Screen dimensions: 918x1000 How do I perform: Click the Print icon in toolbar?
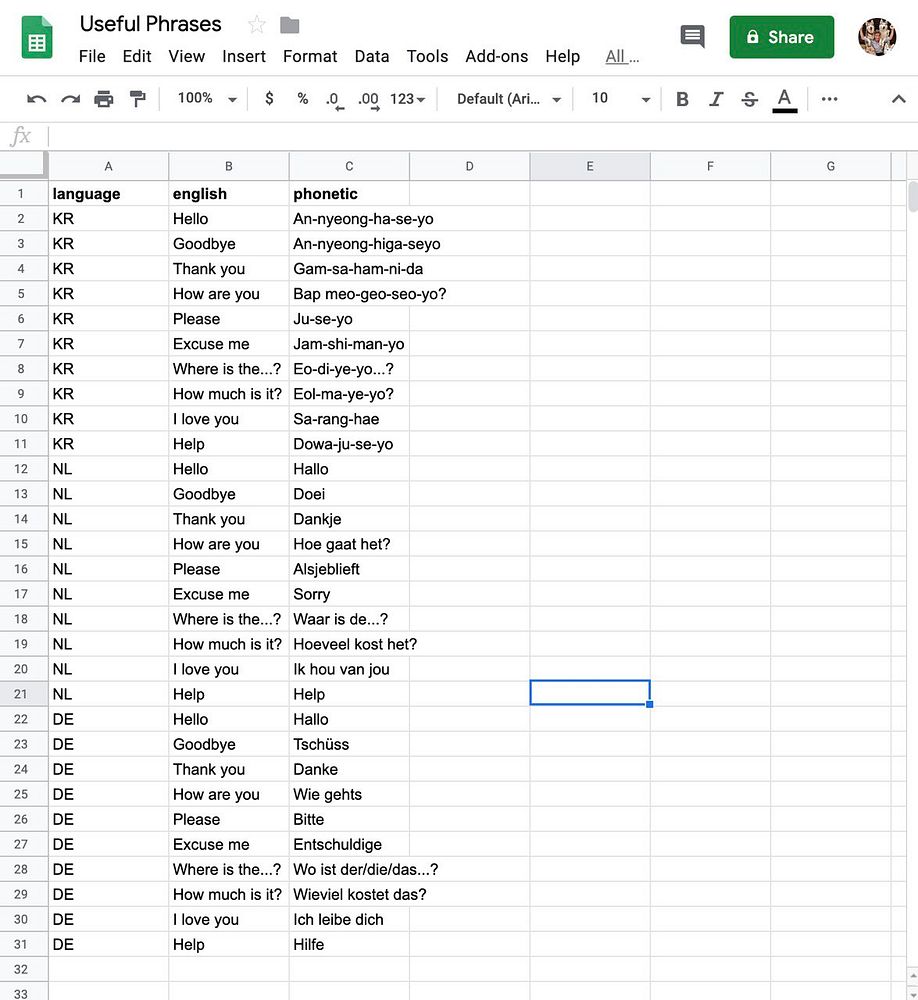(x=103, y=99)
